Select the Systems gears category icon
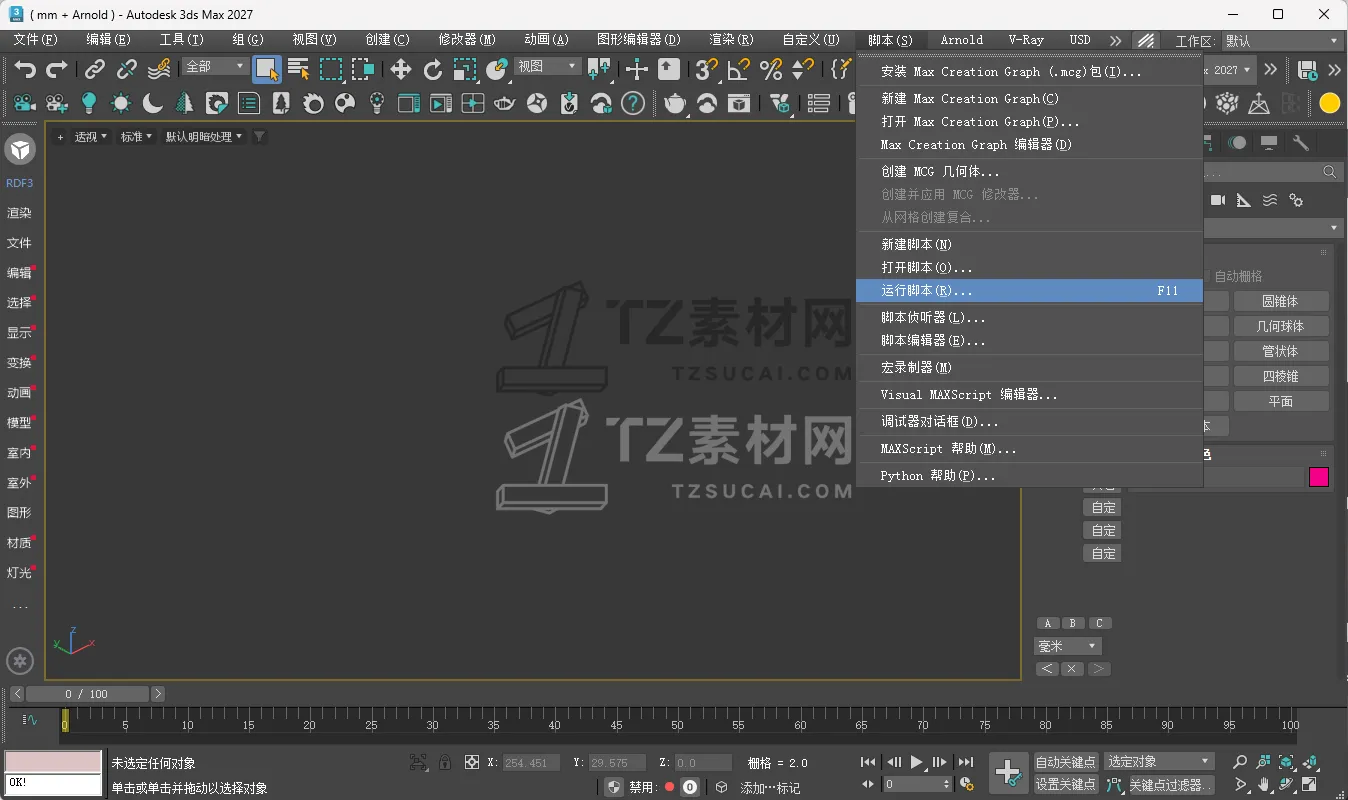 coord(1296,200)
